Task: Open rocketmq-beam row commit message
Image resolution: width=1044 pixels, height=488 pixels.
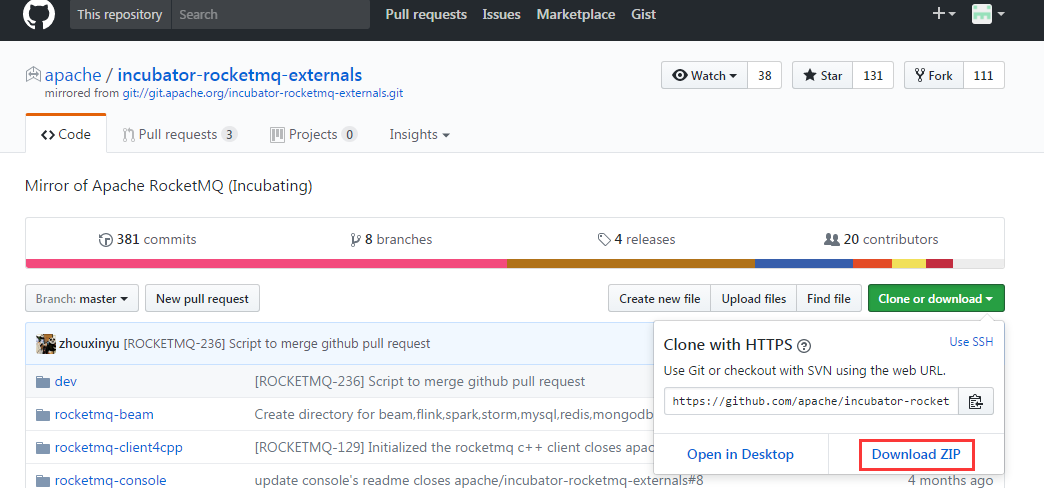Action: coord(454,414)
